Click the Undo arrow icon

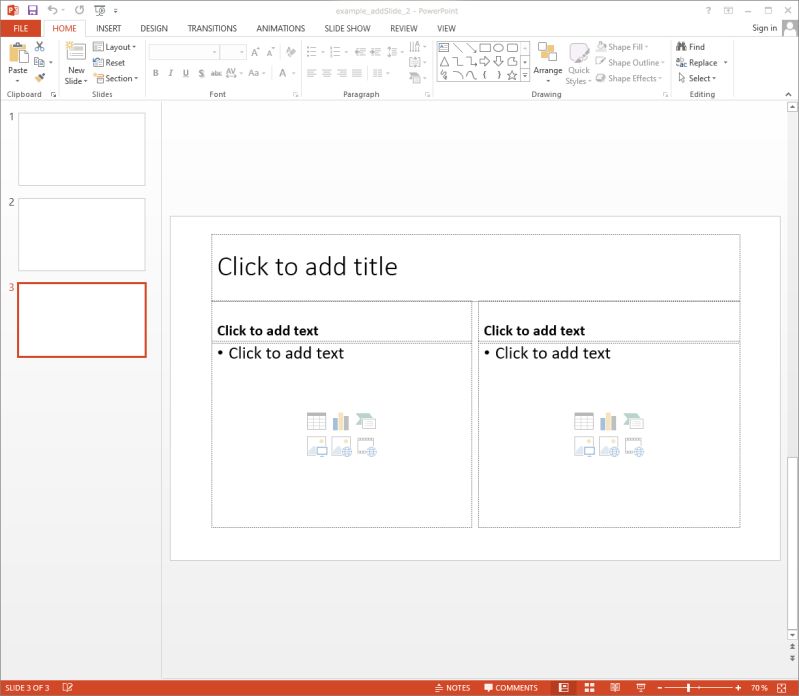click(52, 10)
